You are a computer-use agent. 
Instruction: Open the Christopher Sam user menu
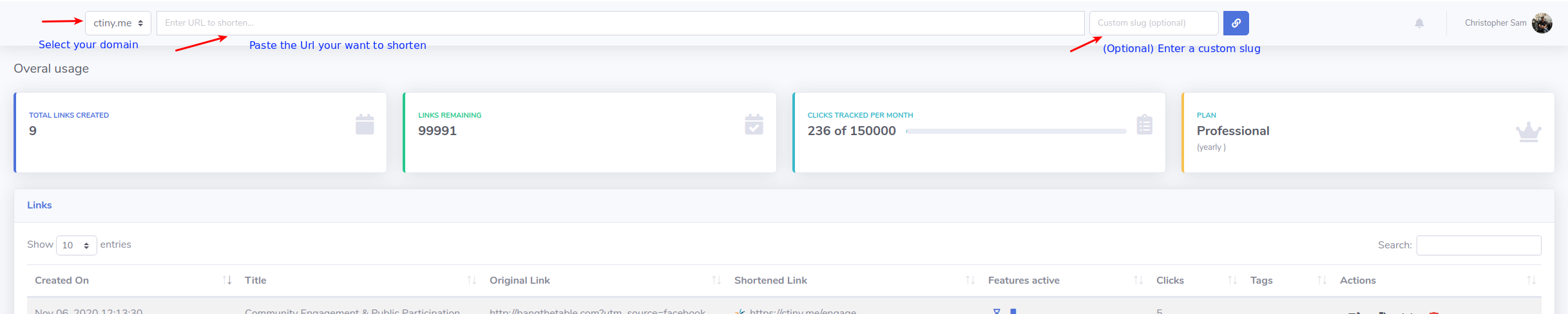pyautogui.click(x=1495, y=23)
